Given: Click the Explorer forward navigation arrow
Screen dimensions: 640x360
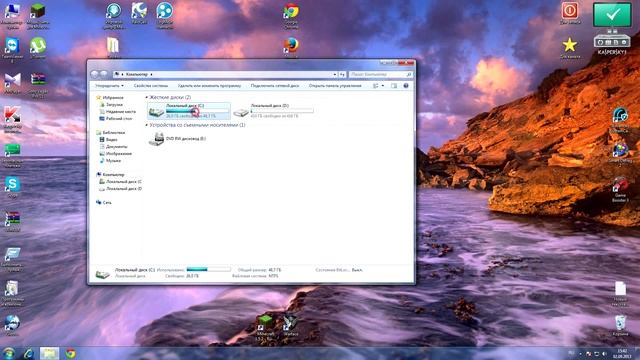Looking at the screenshot, I should pos(104,74).
